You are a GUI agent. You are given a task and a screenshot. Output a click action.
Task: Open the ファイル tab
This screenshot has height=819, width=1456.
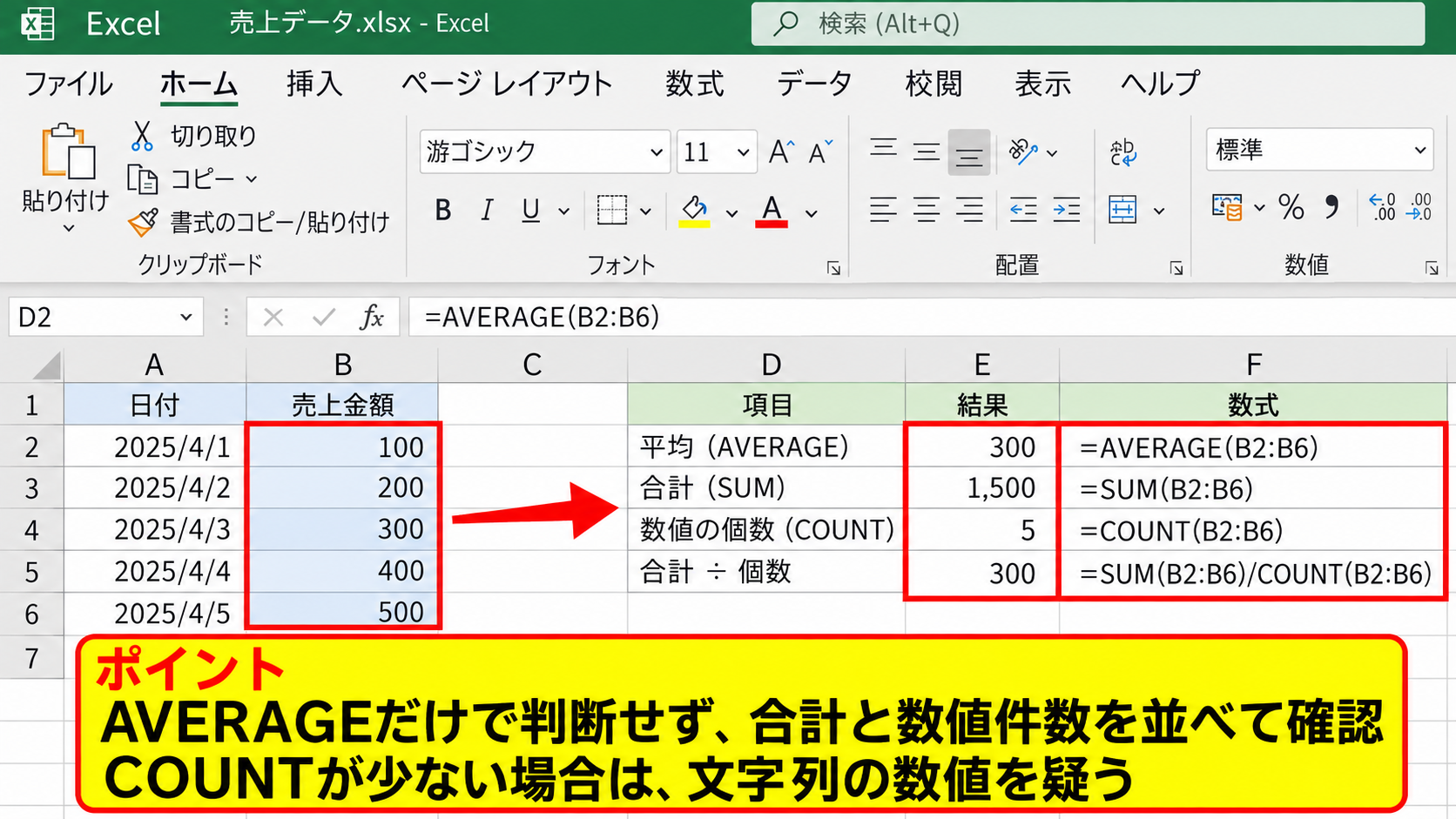pyautogui.click(x=68, y=84)
